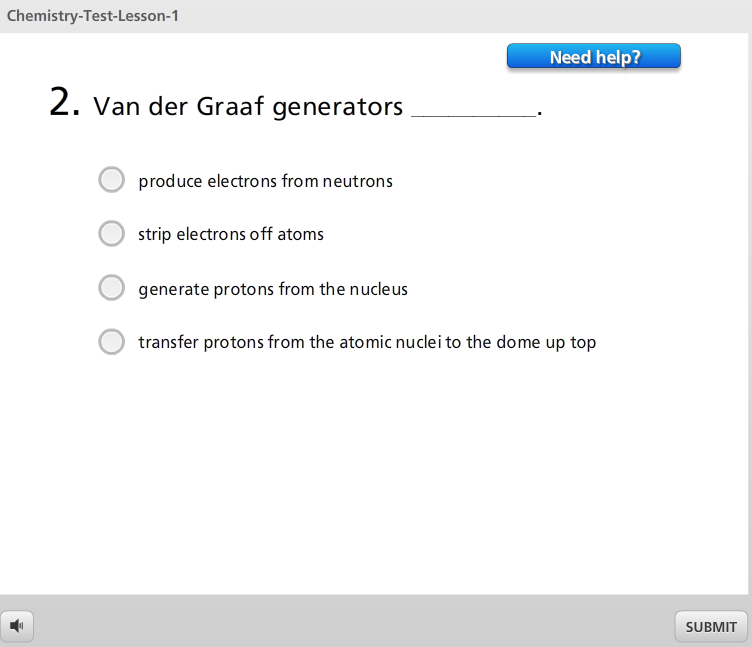The image size is (752, 647).
Task: Pick radio for generate protons from the nucleus
Action: 112,288
